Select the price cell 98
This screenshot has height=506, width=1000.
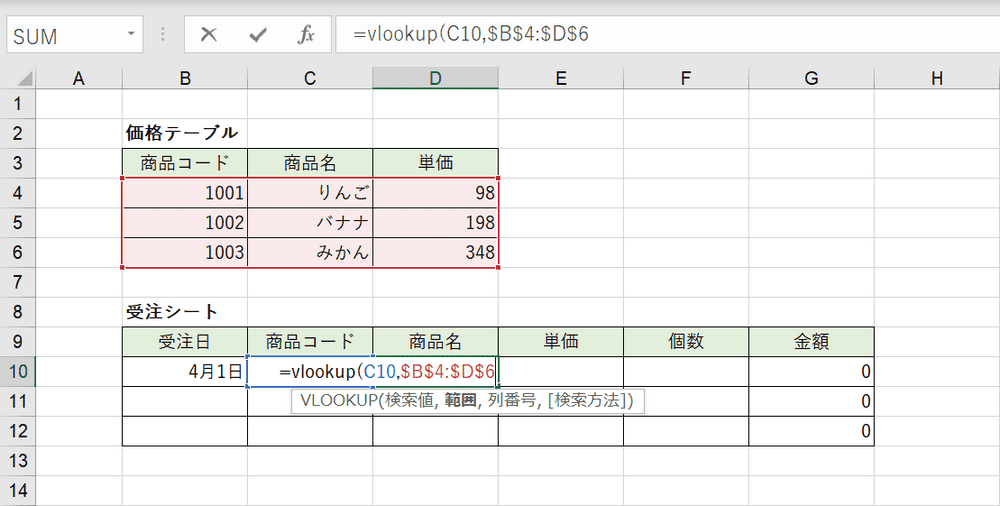pos(436,193)
